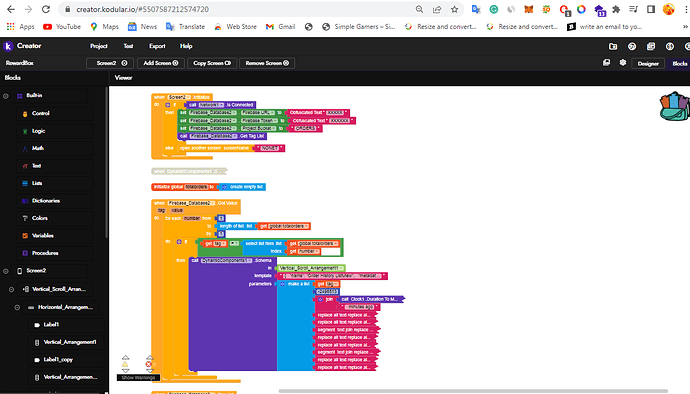Open the backpack icon in the viewer
Image resolution: width=690 pixels, height=394 pixels.
coord(674,106)
